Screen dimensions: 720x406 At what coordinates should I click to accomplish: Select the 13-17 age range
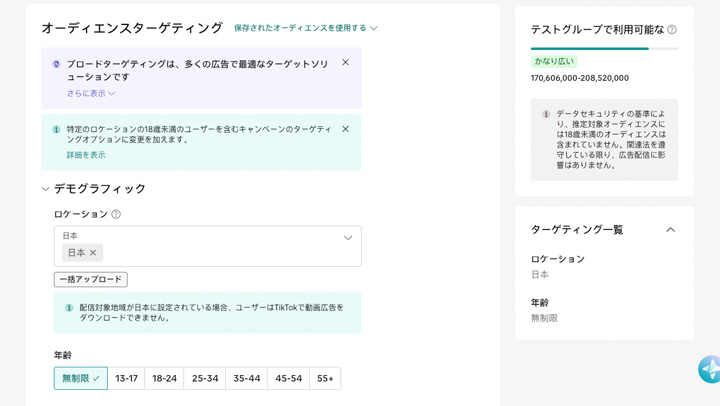(126, 378)
